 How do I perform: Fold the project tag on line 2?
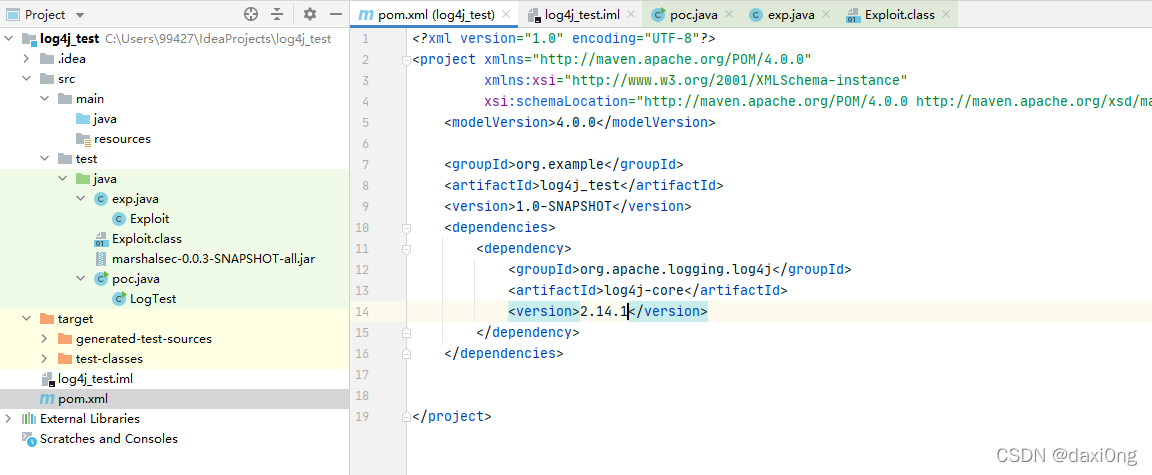coord(406,61)
